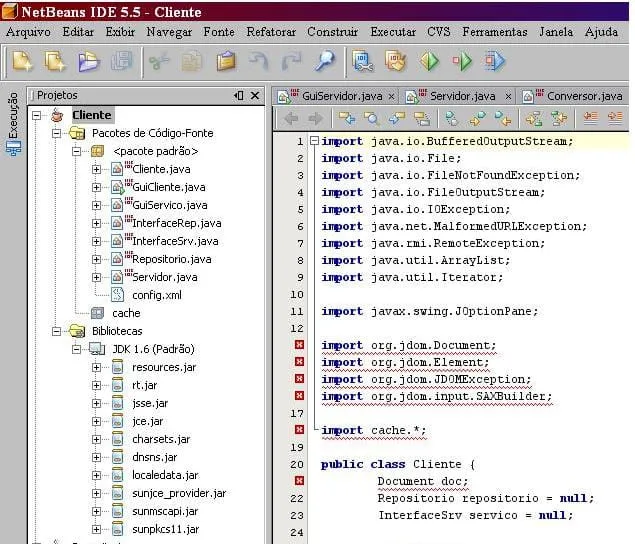Minimize the Projetos panel with its pin icon
The image size is (635, 544).
(239, 95)
